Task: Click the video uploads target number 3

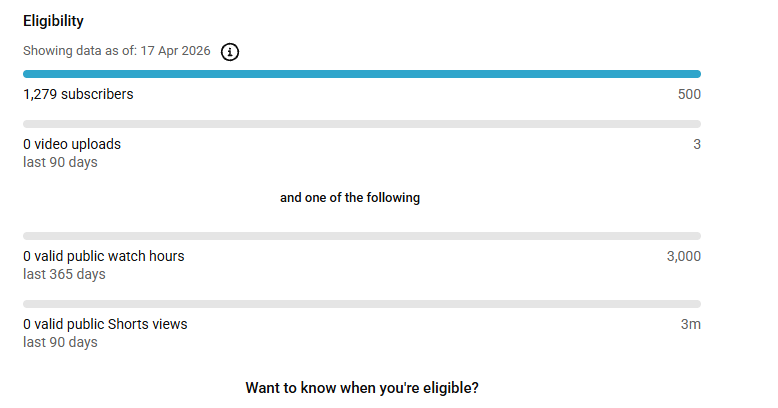Action: (x=697, y=144)
